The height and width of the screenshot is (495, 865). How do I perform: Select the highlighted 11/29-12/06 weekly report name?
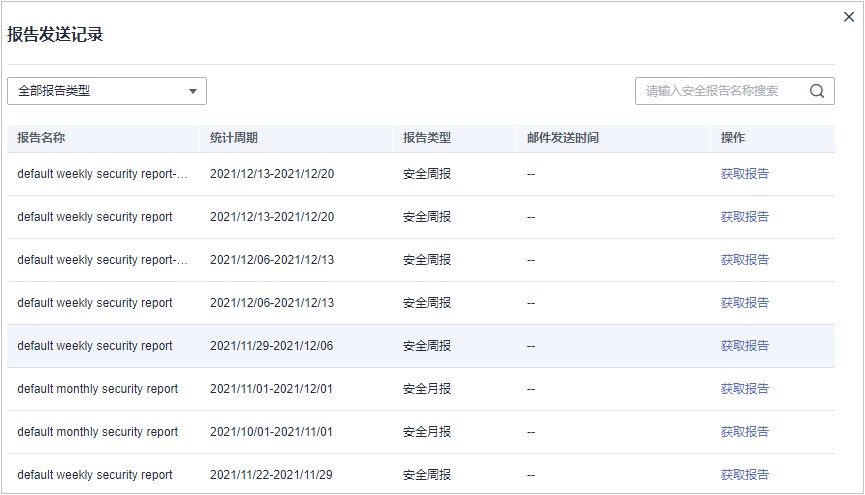95,346
